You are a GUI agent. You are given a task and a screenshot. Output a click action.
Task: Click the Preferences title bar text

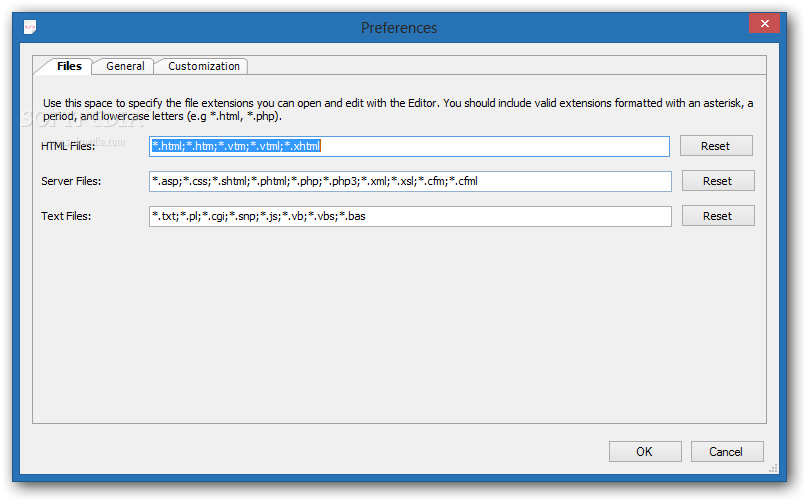tap(398, 28)
